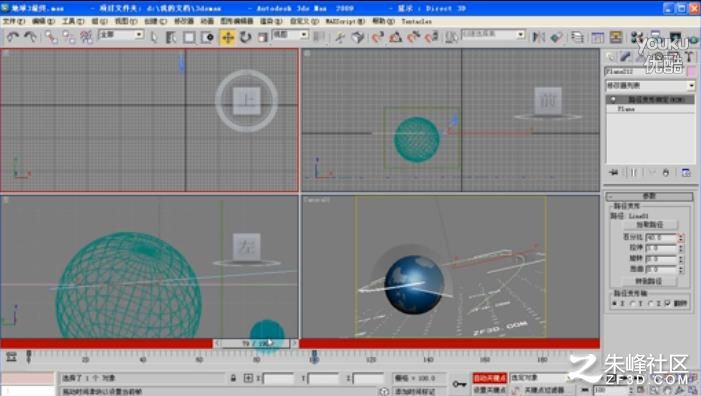Open the Modify panel tab icon
The height and width of the screenshot is (396, 701).
pos(625,57)
